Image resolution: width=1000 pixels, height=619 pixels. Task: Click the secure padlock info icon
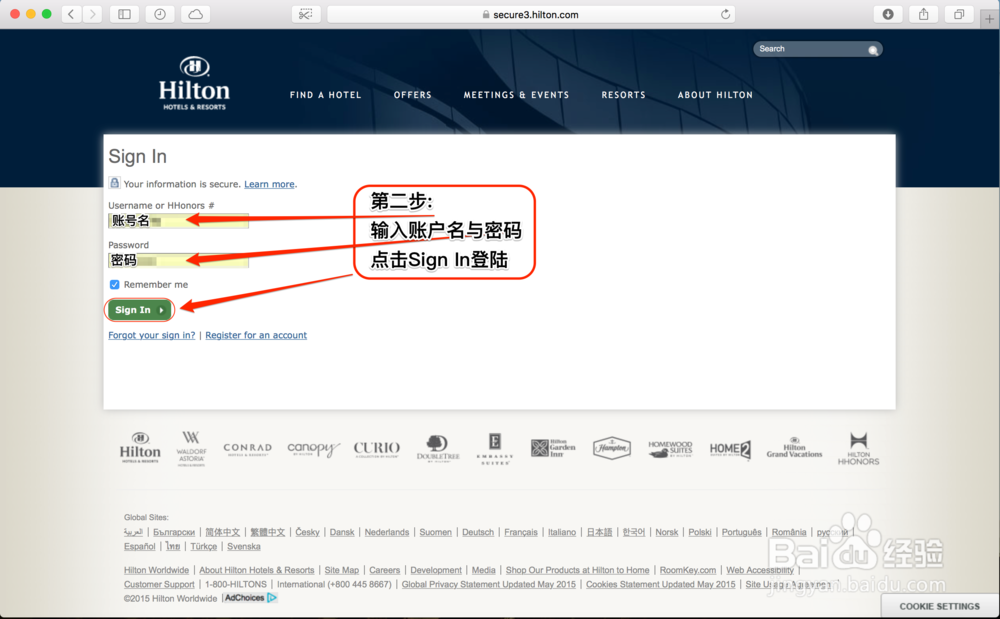tap(114, 183)
